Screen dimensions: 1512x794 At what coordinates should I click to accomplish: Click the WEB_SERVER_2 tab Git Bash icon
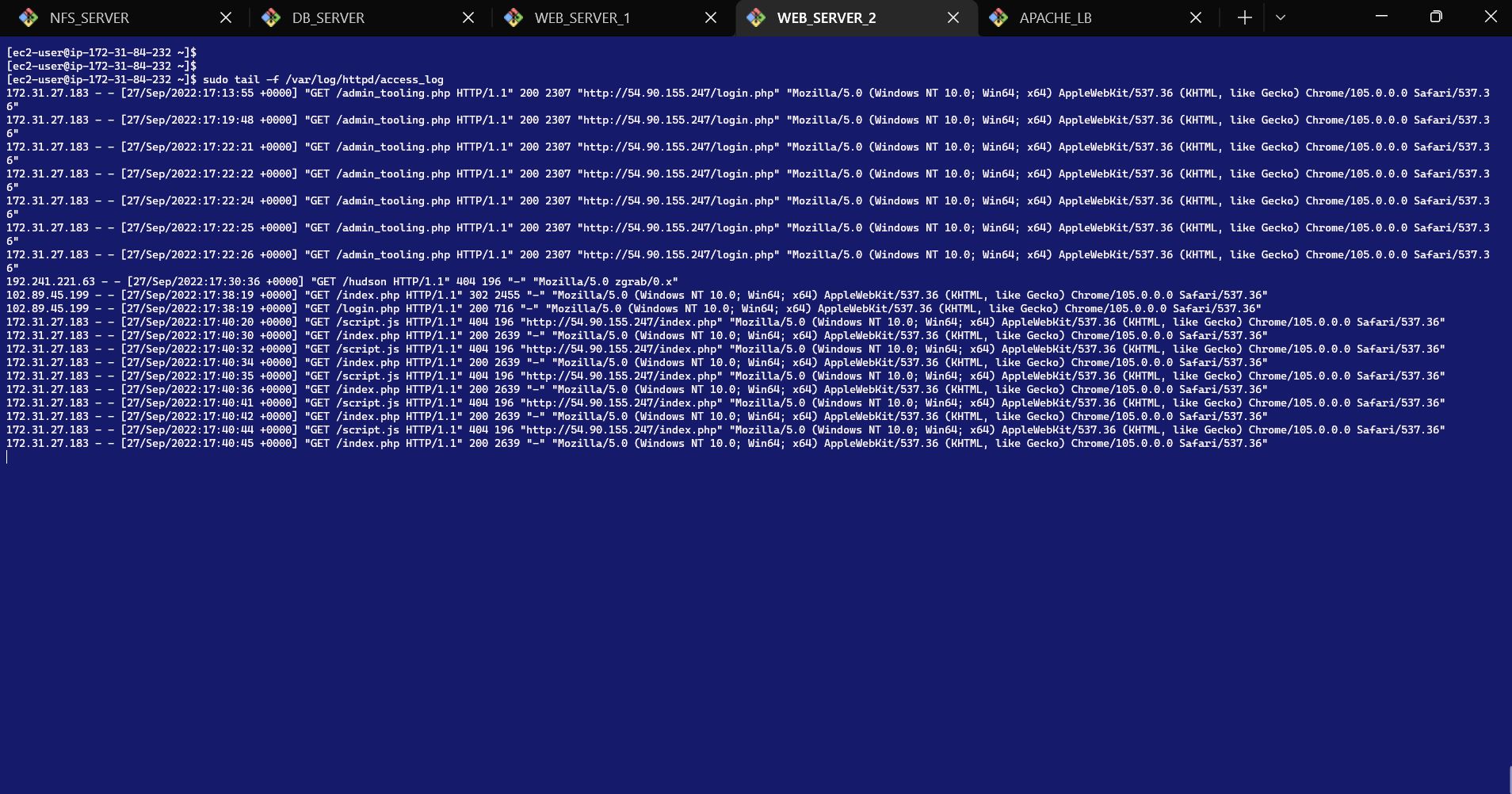(756, 17)
